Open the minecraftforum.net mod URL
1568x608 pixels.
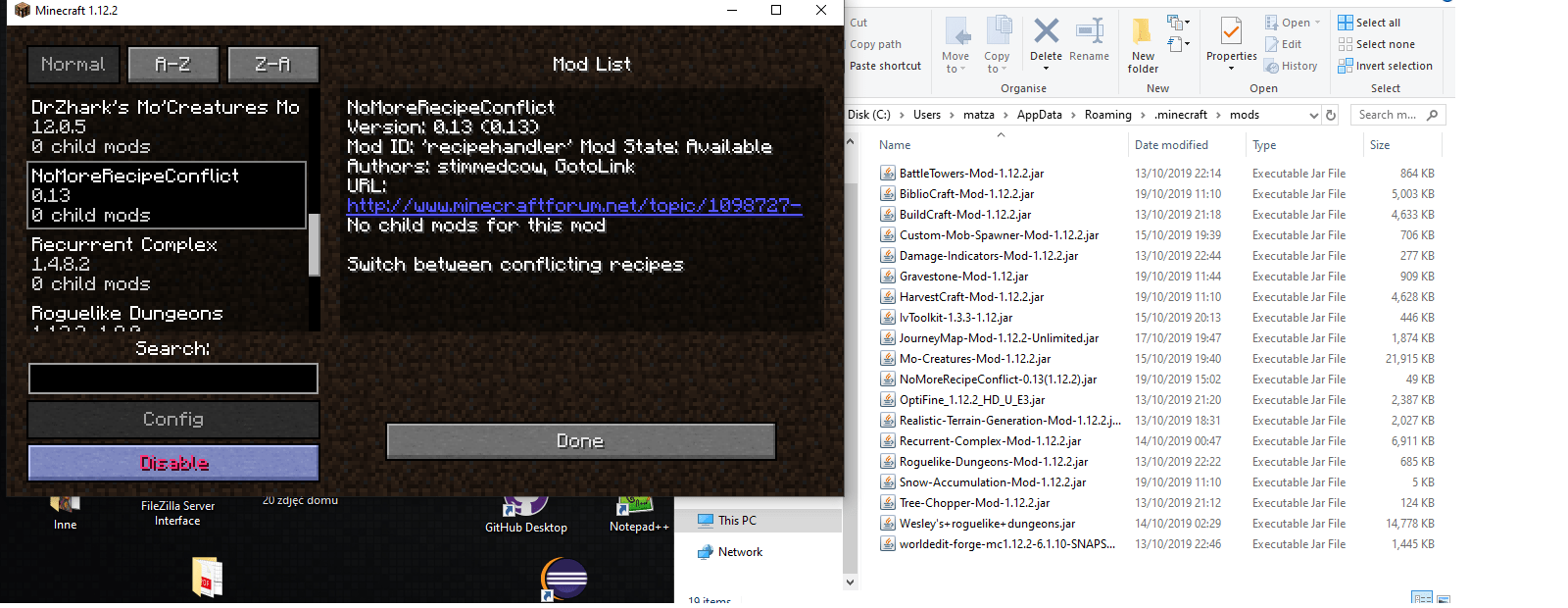[574, 206]
